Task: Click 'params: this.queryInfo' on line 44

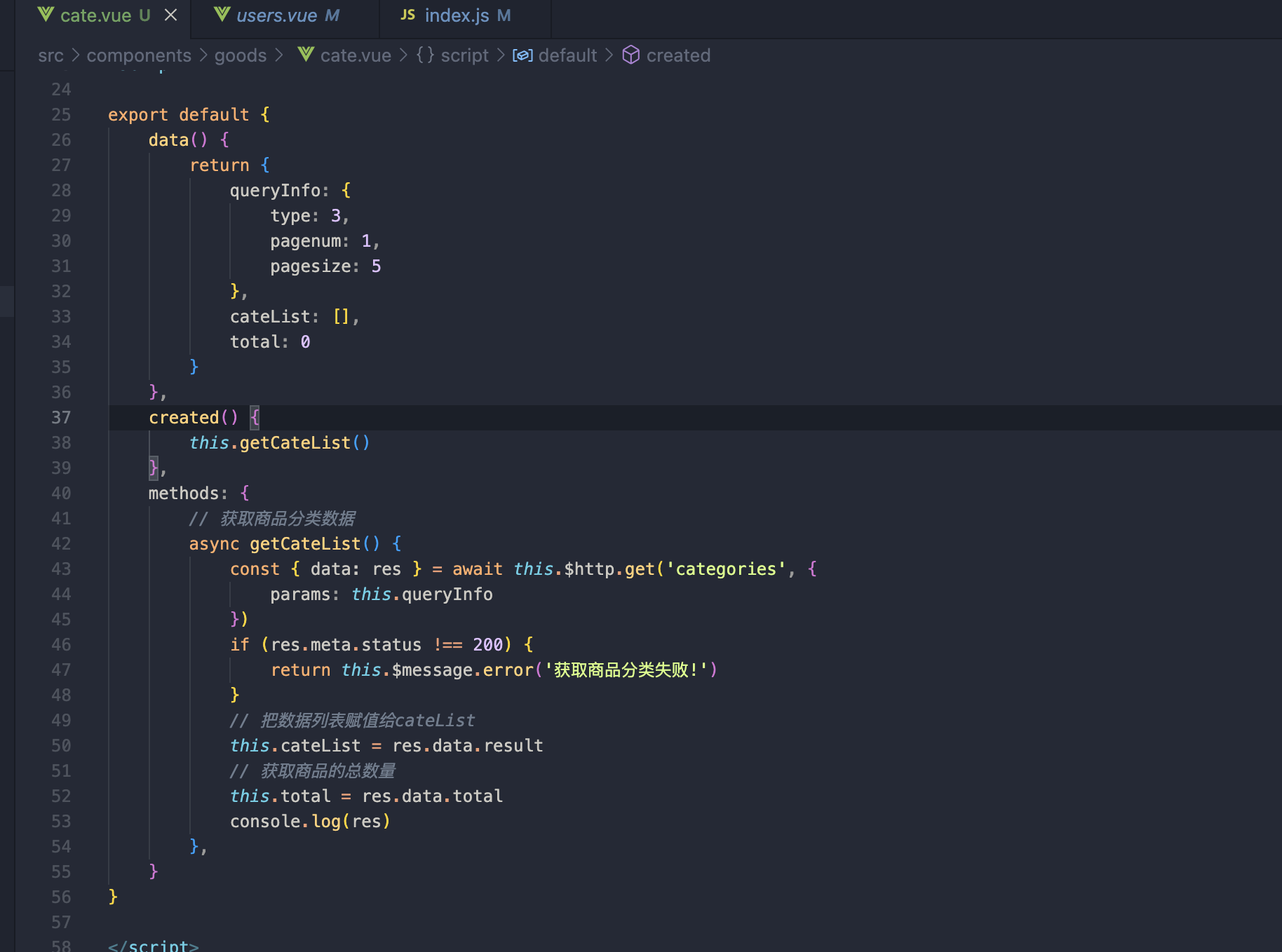Action: pyautogui.click(x=382, y=594)
